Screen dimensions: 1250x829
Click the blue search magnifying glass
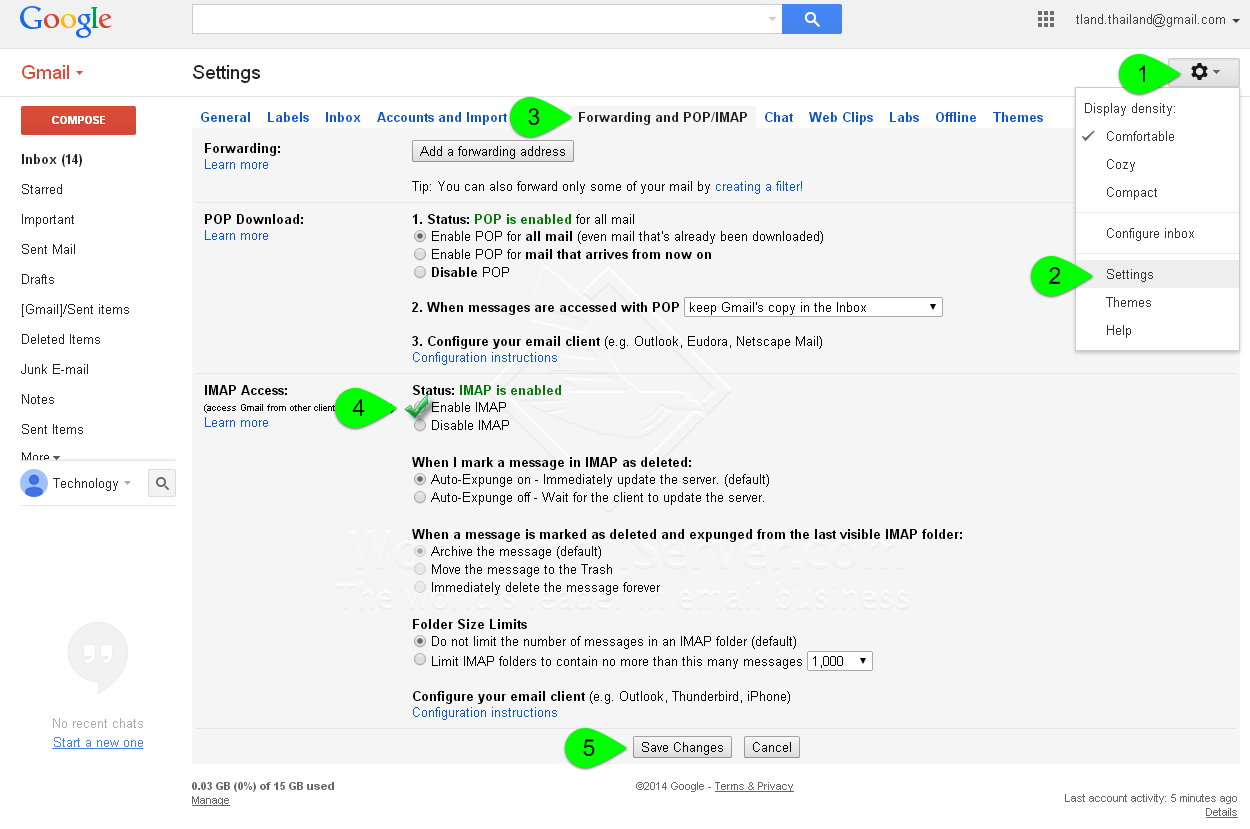811,18
